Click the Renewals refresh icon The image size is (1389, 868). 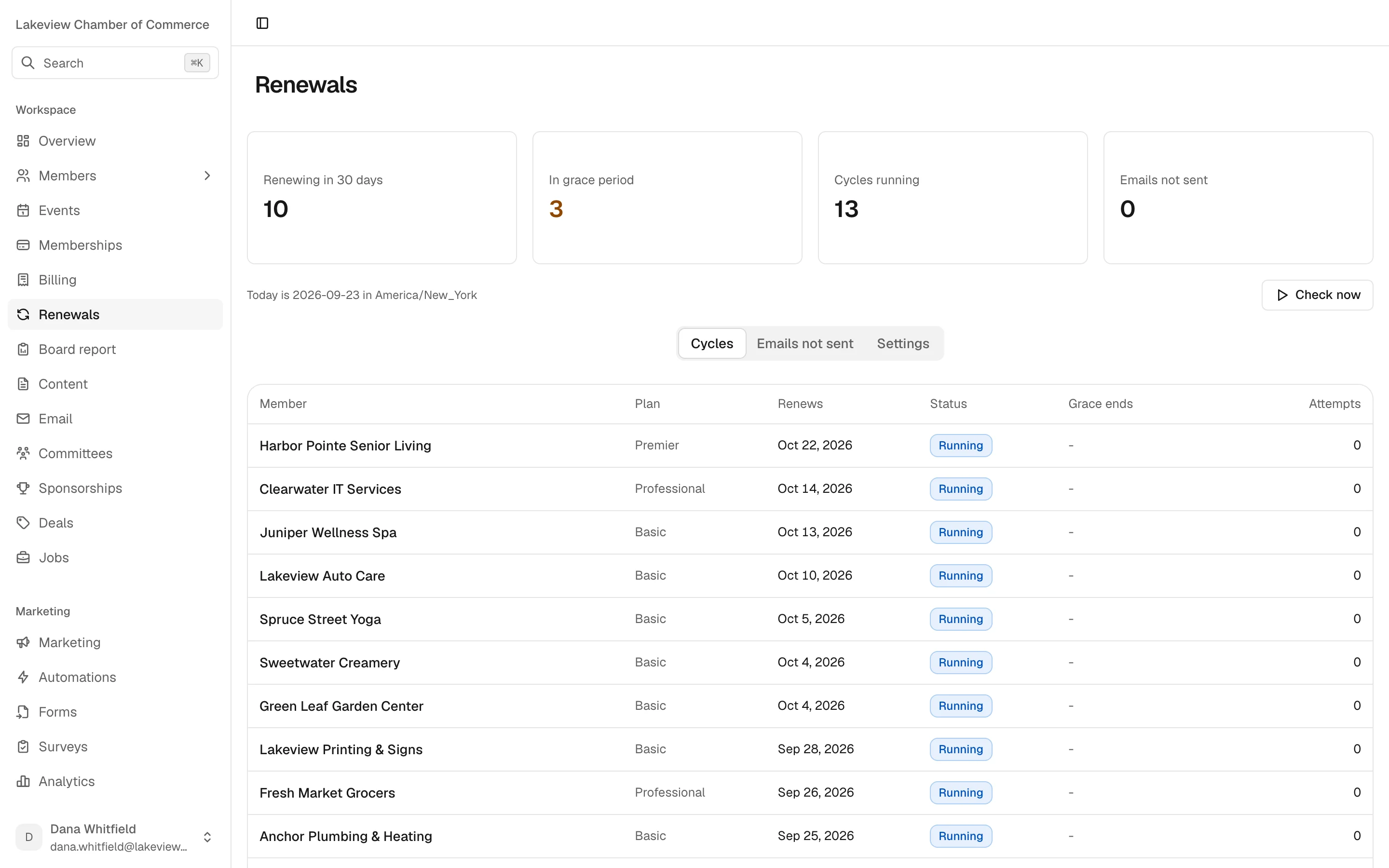[x=23, y=314]
